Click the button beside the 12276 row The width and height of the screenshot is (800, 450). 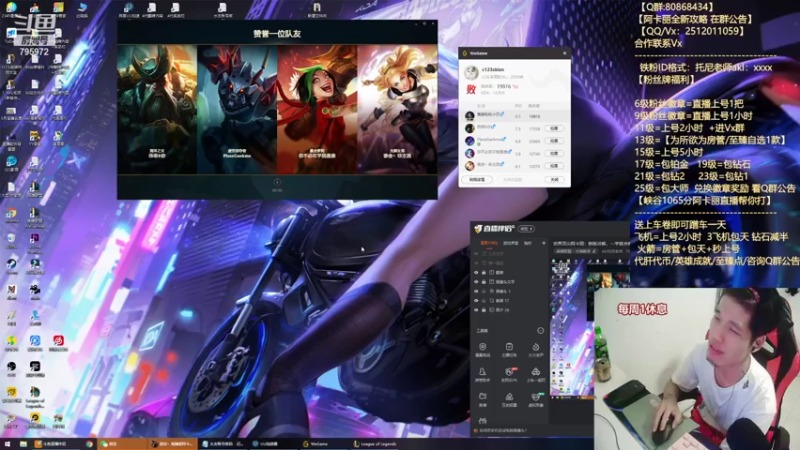click(x=554, y=166)
